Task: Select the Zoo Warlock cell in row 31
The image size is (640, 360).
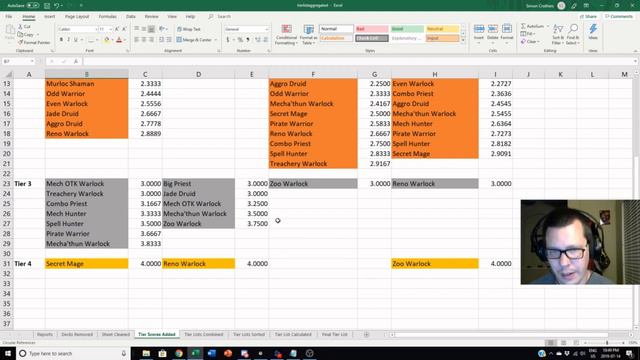Action: [x=435, y=264]
